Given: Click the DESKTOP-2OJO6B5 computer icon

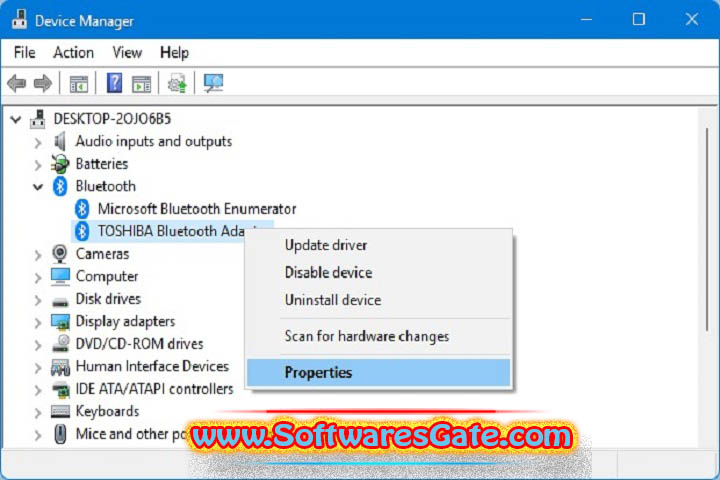Looking at the screenshot, I should 38,119.
